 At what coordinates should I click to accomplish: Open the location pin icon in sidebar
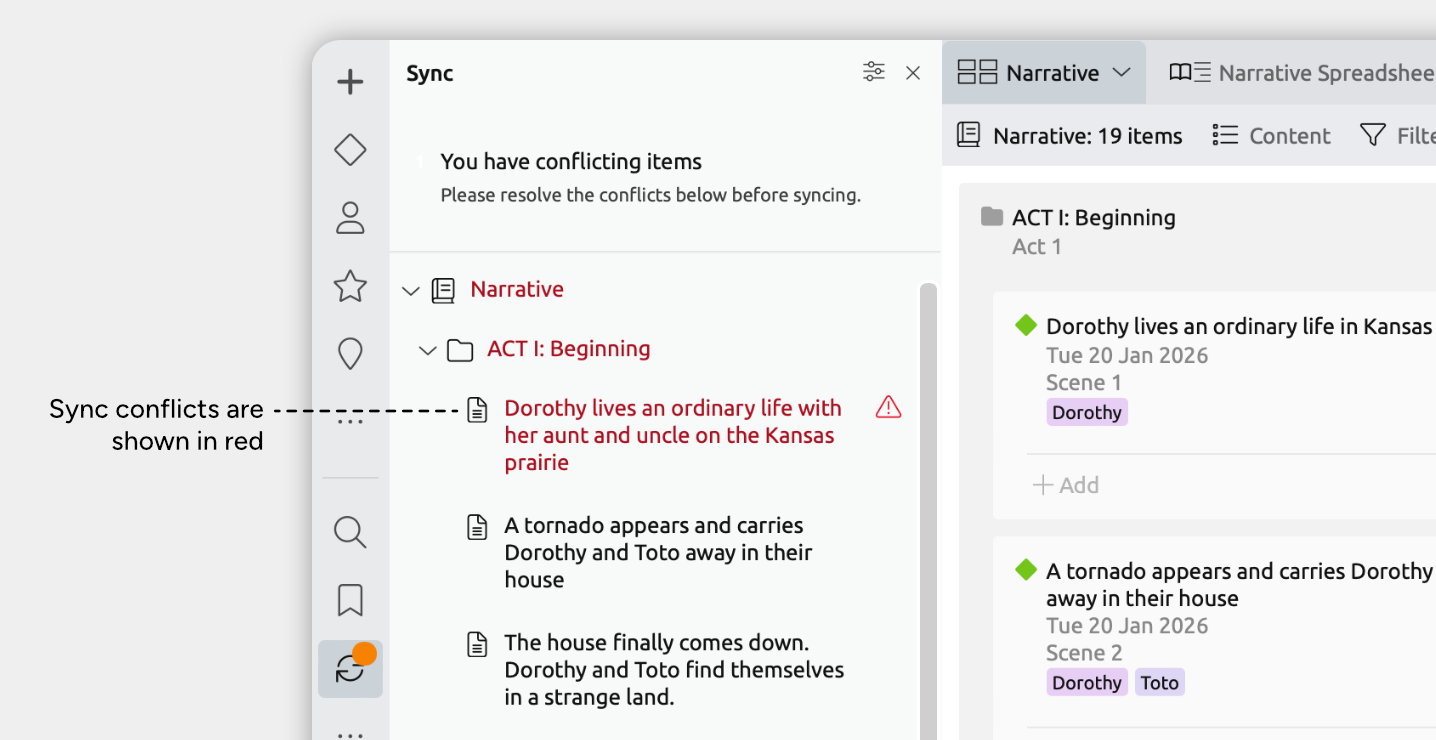350,354
